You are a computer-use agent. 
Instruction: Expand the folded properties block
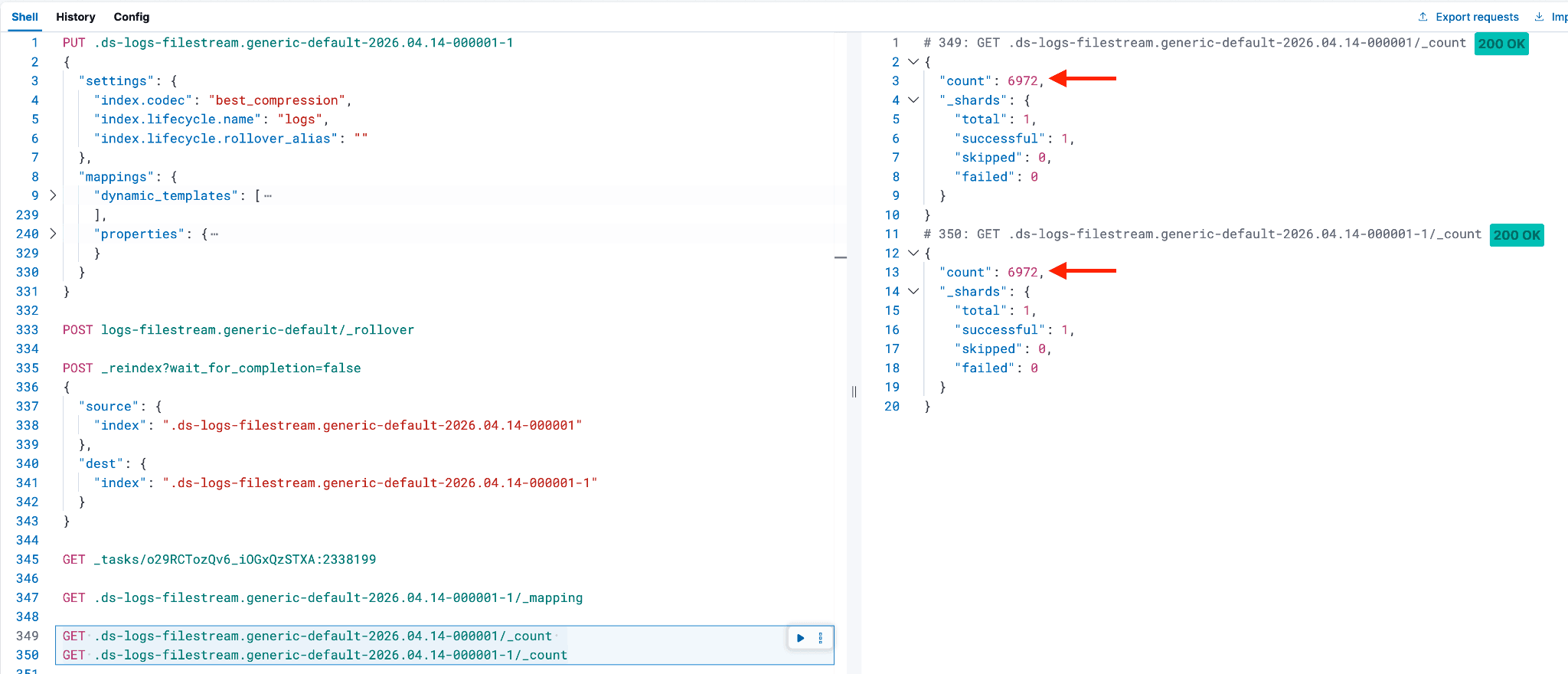[x=53, y=234]
